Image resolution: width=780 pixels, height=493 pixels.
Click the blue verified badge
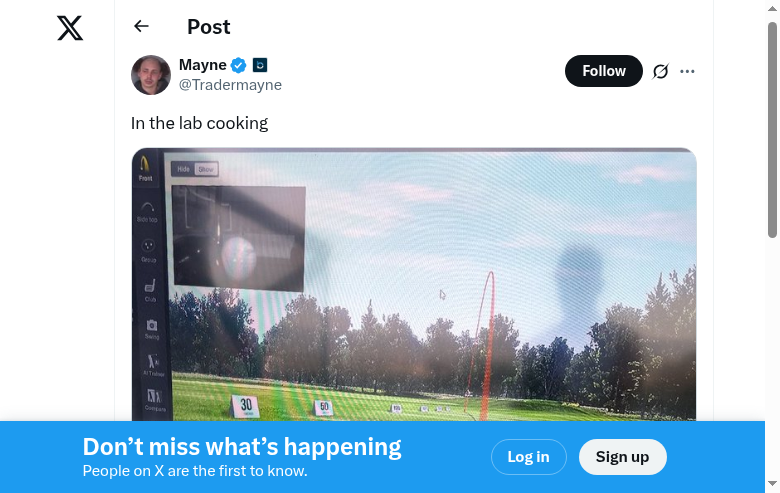pos(239,65)
